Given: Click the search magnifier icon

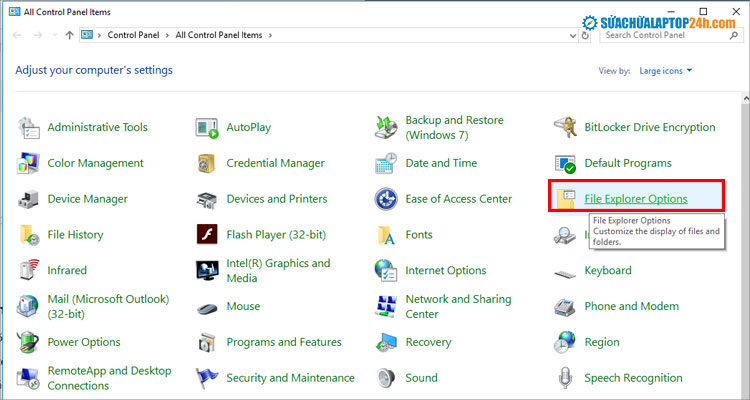Looking at the screenshot, I should coord(734,35).
